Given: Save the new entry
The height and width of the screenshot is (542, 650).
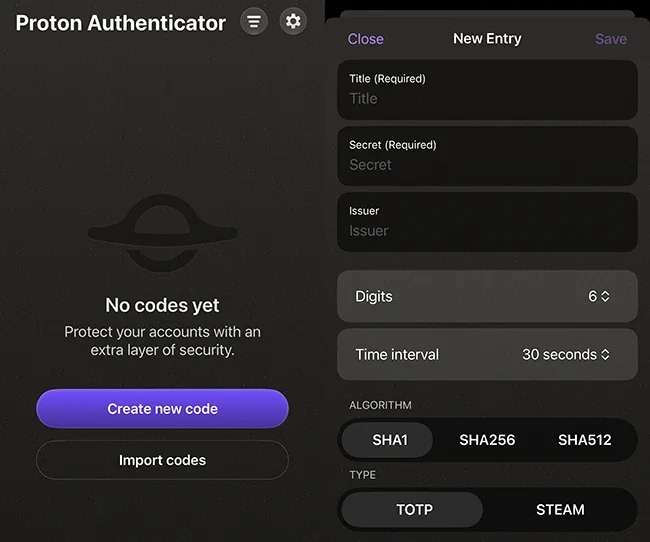Looking at the screenshot, I should (x=610, y=39).
